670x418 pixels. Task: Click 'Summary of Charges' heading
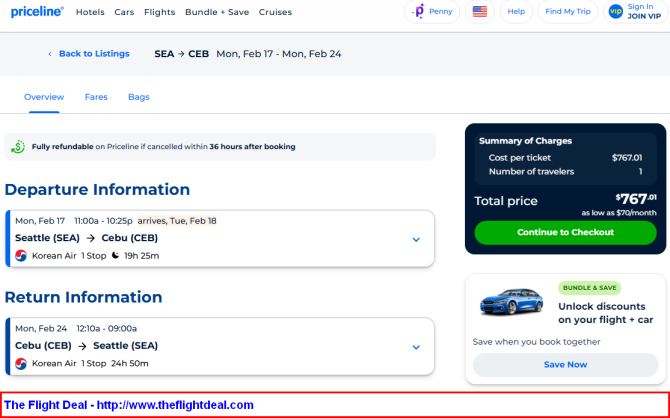(x=525, y=141)
